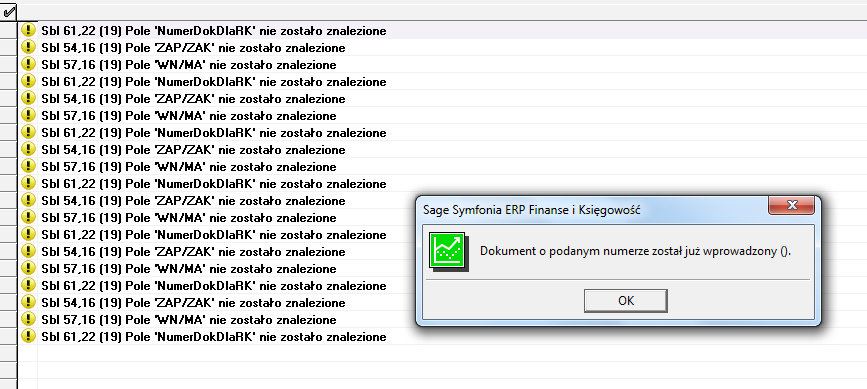Click the warning icon of the last 'ZAP/ZAK' row
867x389 pixels.
[x=28, y=302]
